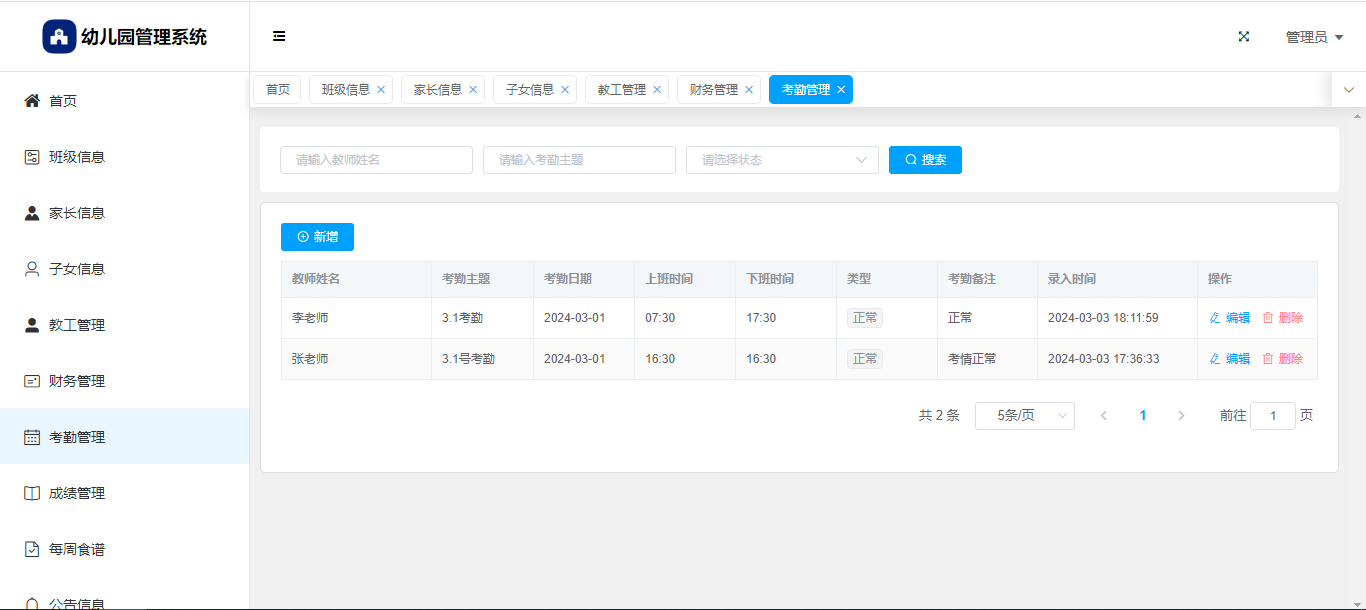Open 成绩管理 in the sidebar

[77, 493]
